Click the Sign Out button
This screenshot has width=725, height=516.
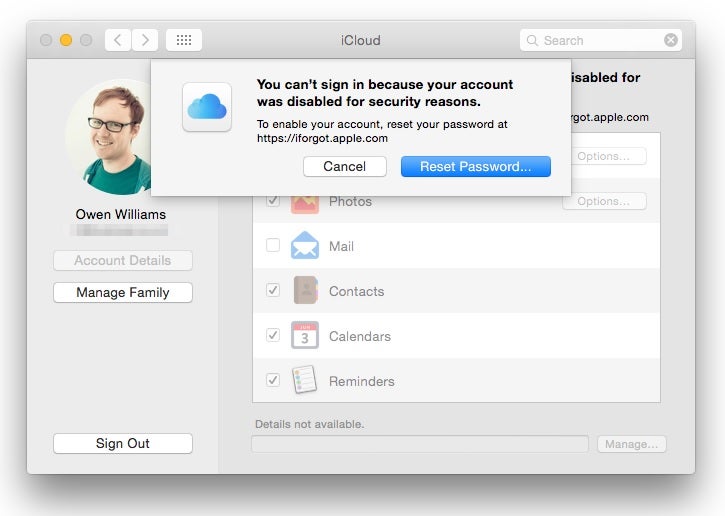123,443
